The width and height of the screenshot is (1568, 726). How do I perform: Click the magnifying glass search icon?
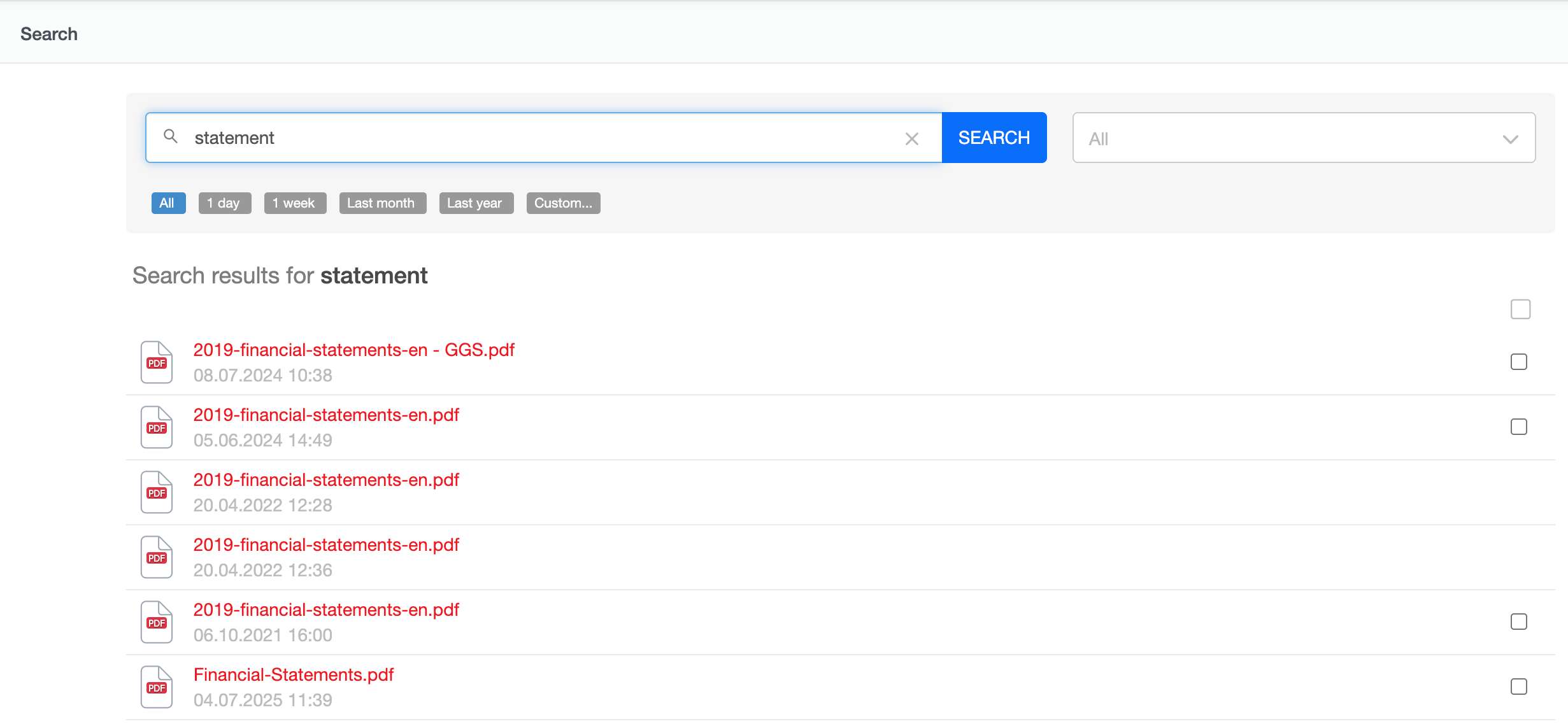pyautogui.click(x=170, y=136)
